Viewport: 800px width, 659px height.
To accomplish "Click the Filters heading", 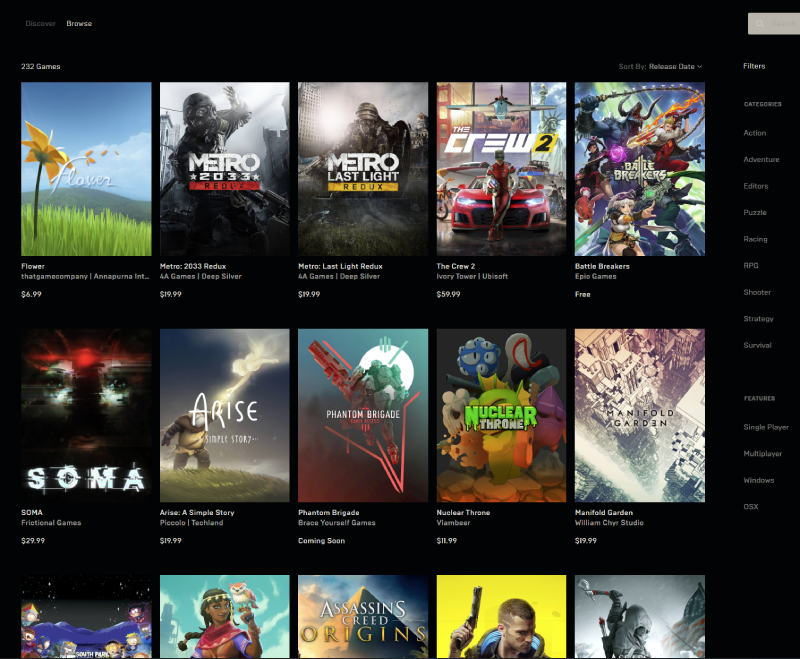I will click(x=754, y=66).
